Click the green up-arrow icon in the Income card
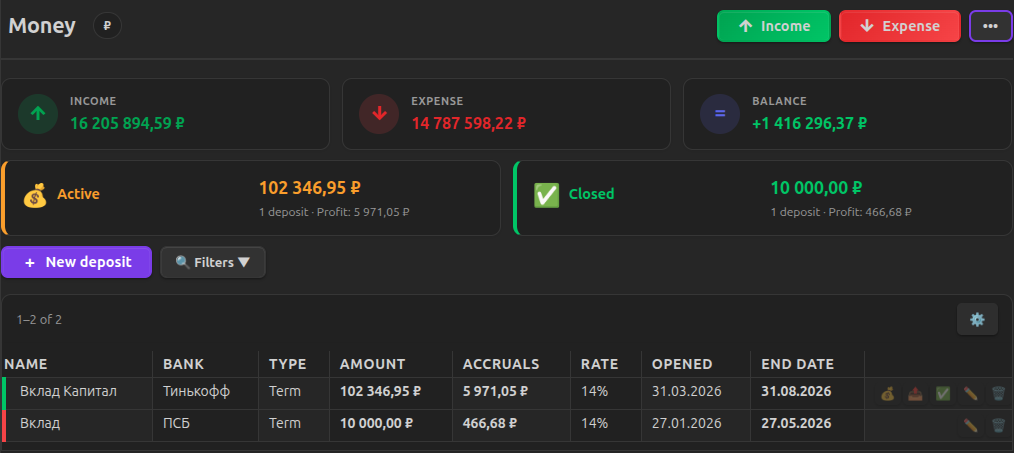Viewport: 1014px width, 453px height. click(38, 114)
